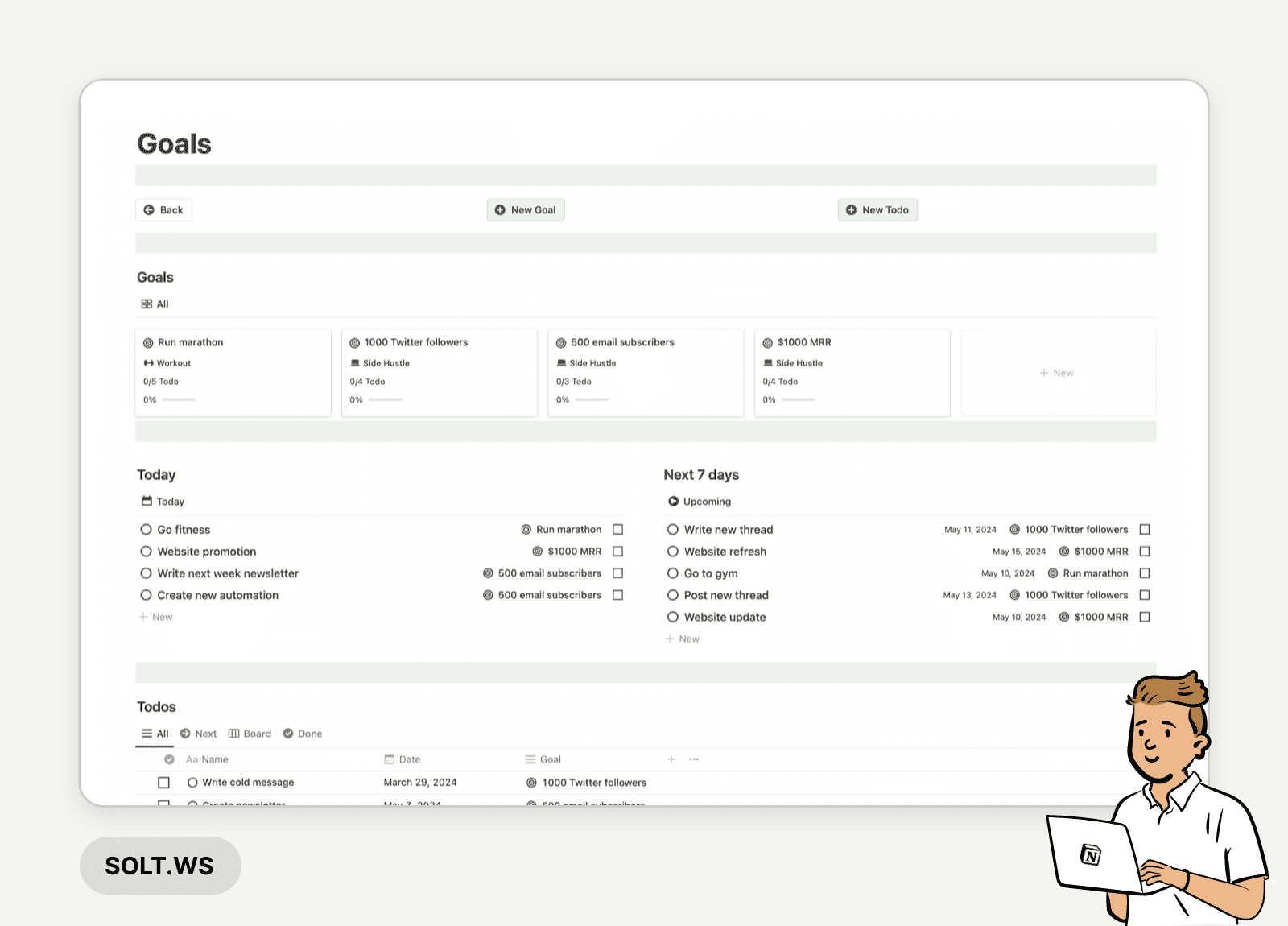1288x926 pixels.
Task: Switch Todos to the Done tab
Action: pyautogui.click(x=303, y=734)
